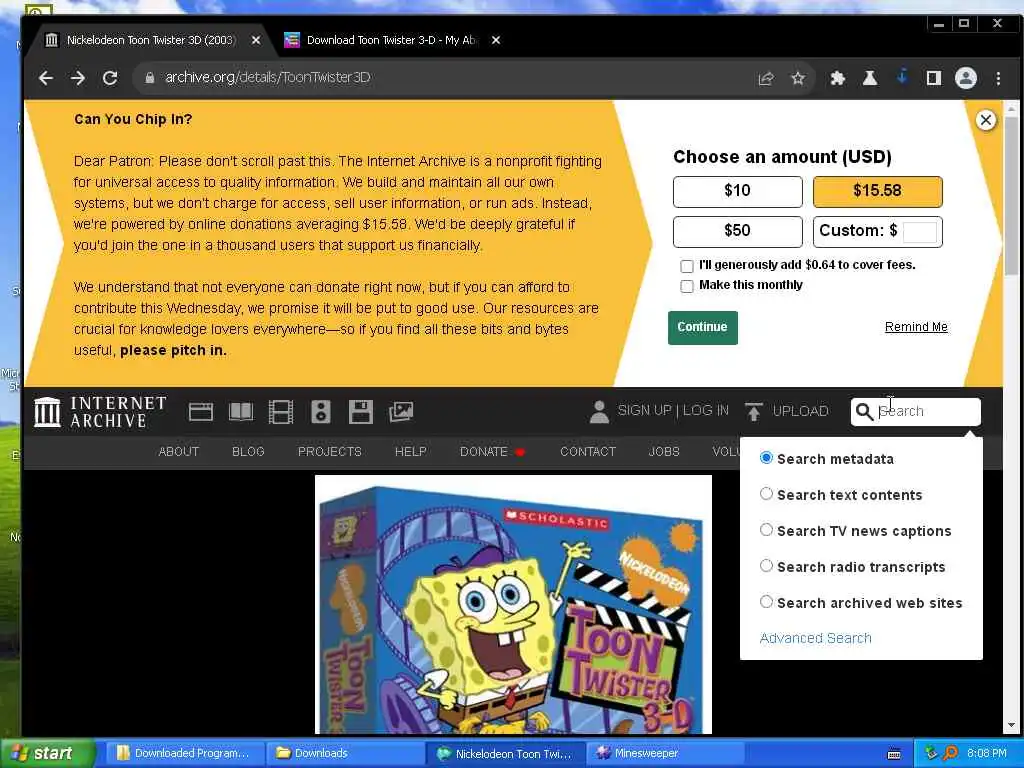The image size is (1024, 768).
Task: Check the add $0.64 to cover fees box
Action: coord(686,266)
